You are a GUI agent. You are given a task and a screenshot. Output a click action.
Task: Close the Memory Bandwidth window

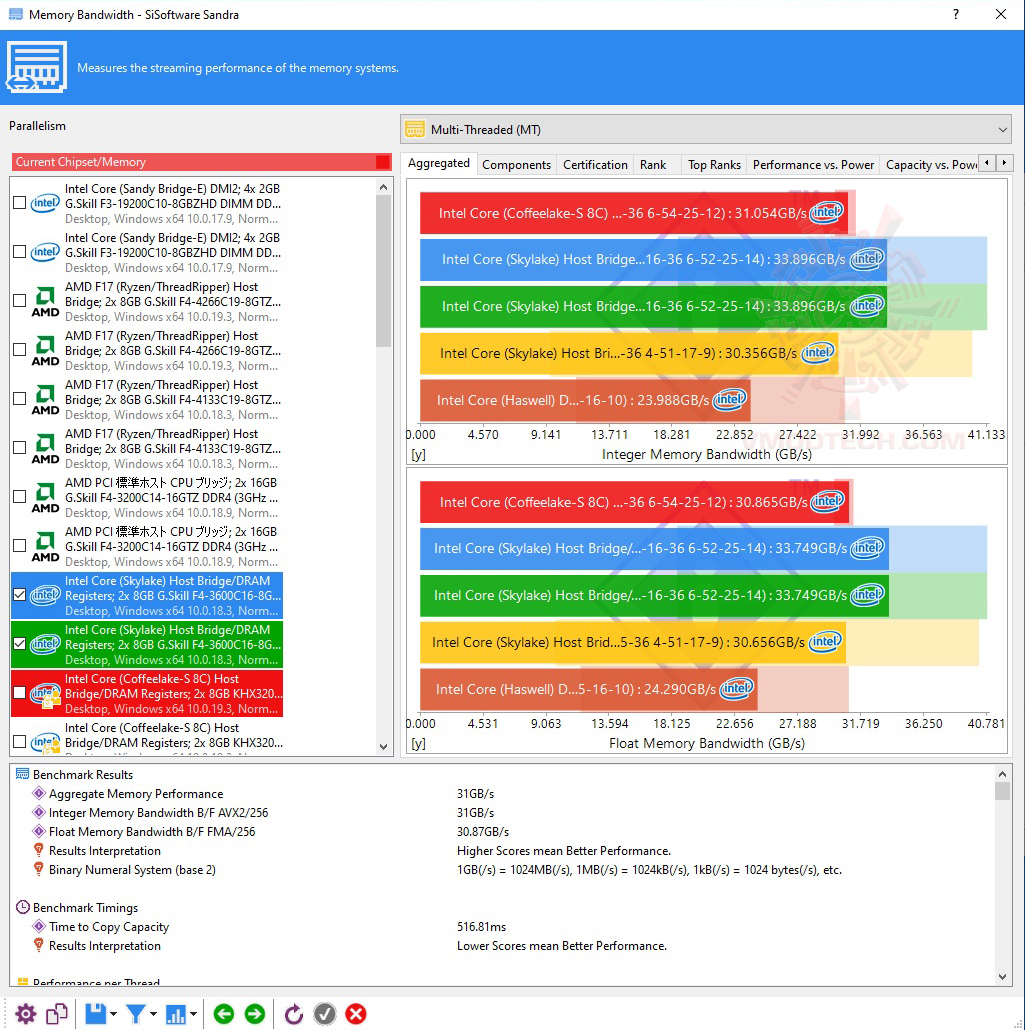click(x=1001, y=14)
